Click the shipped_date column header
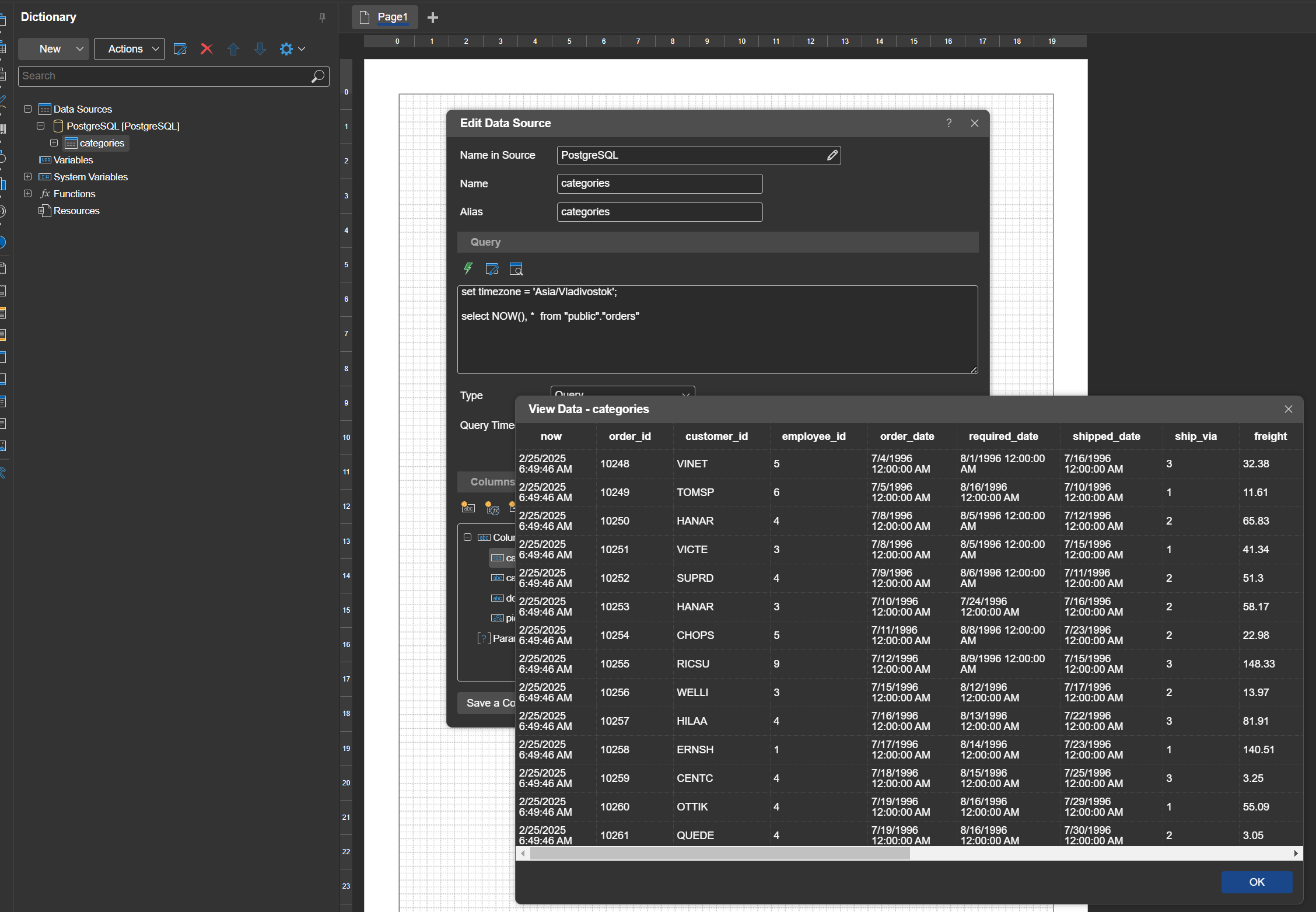This screenshot has height=912, width=1316. [1106, 436]
